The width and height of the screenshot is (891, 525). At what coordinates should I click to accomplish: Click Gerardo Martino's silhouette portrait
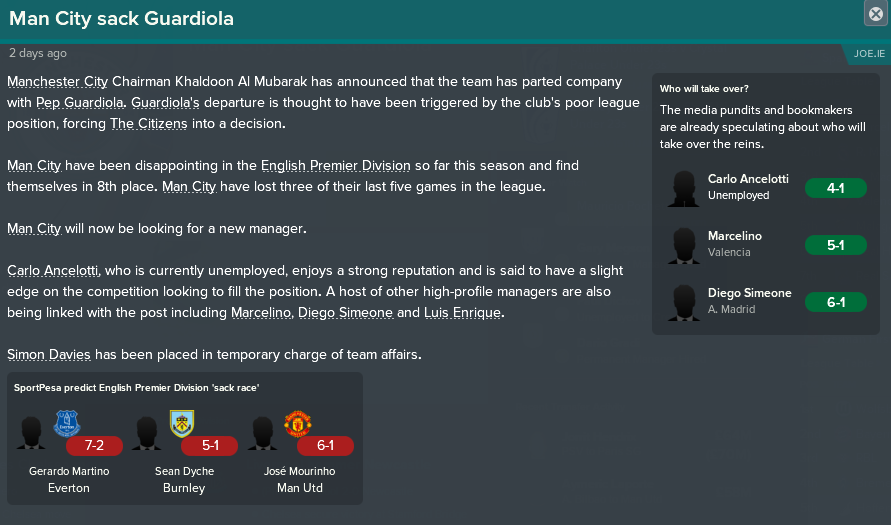click(31, 432)
